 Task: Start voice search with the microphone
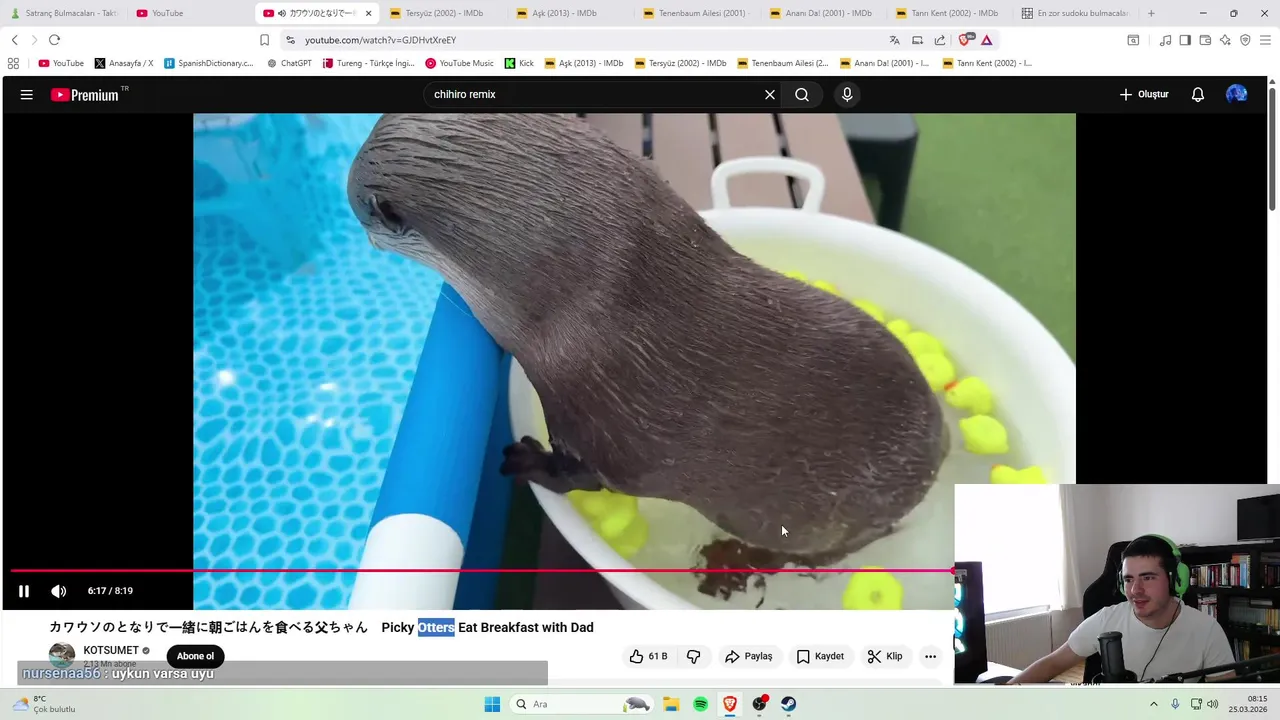tap(847, 94)
